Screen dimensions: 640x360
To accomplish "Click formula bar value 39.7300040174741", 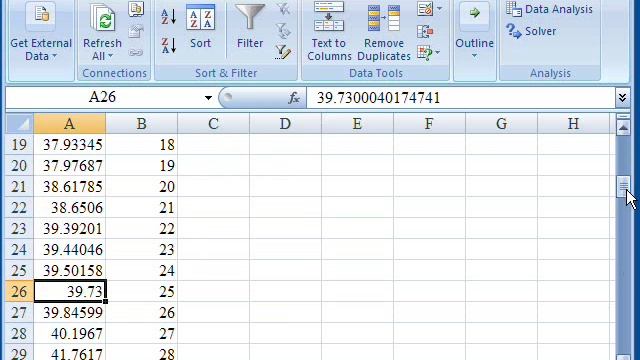I will (x=378, y=98).
